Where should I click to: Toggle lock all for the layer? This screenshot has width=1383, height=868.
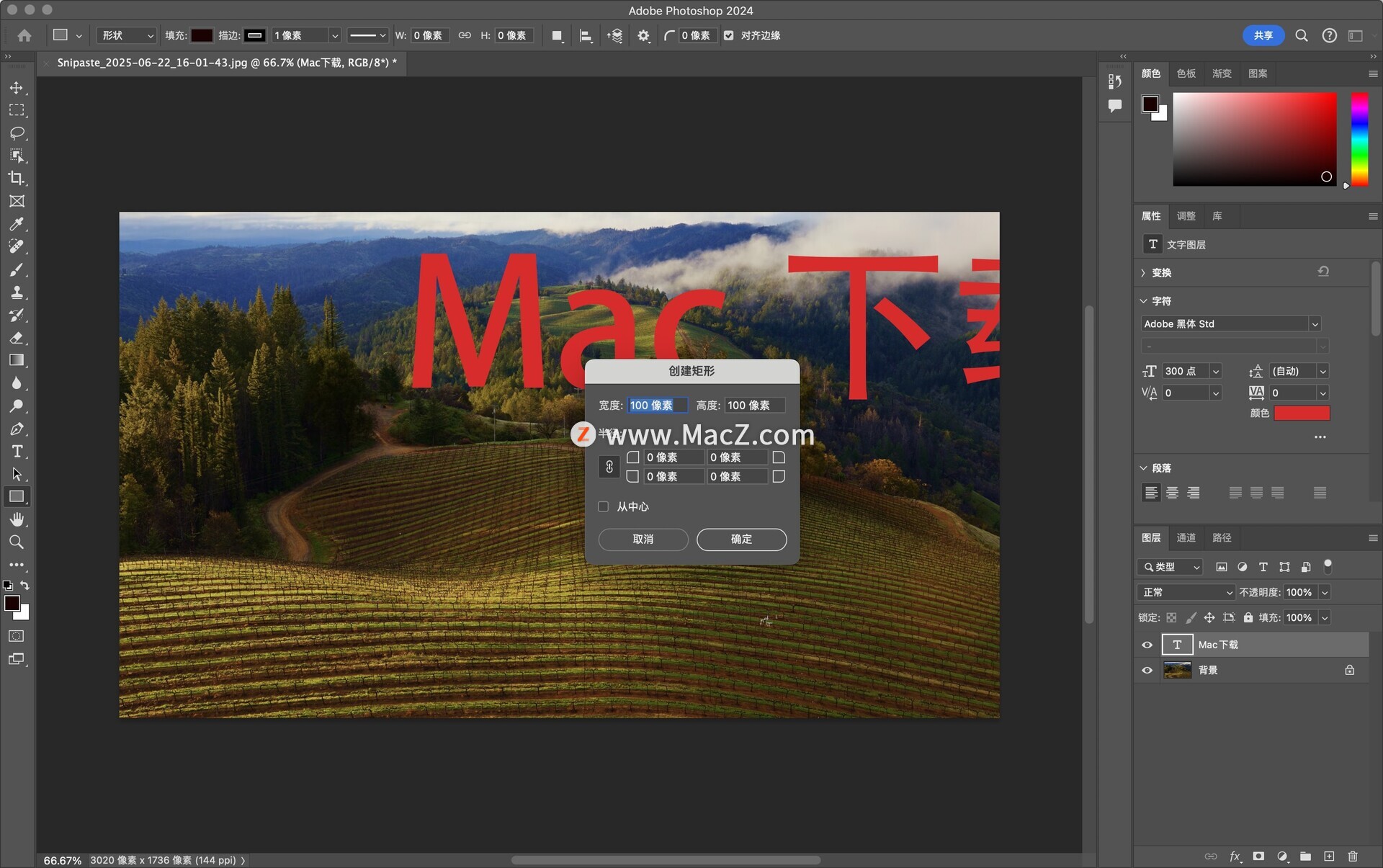click(1248, 617)
